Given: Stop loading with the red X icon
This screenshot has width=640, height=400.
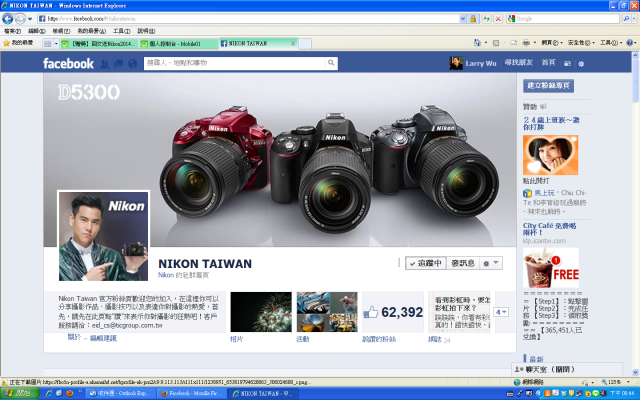Looking at the screenshot, I should (x=498, y=19).
